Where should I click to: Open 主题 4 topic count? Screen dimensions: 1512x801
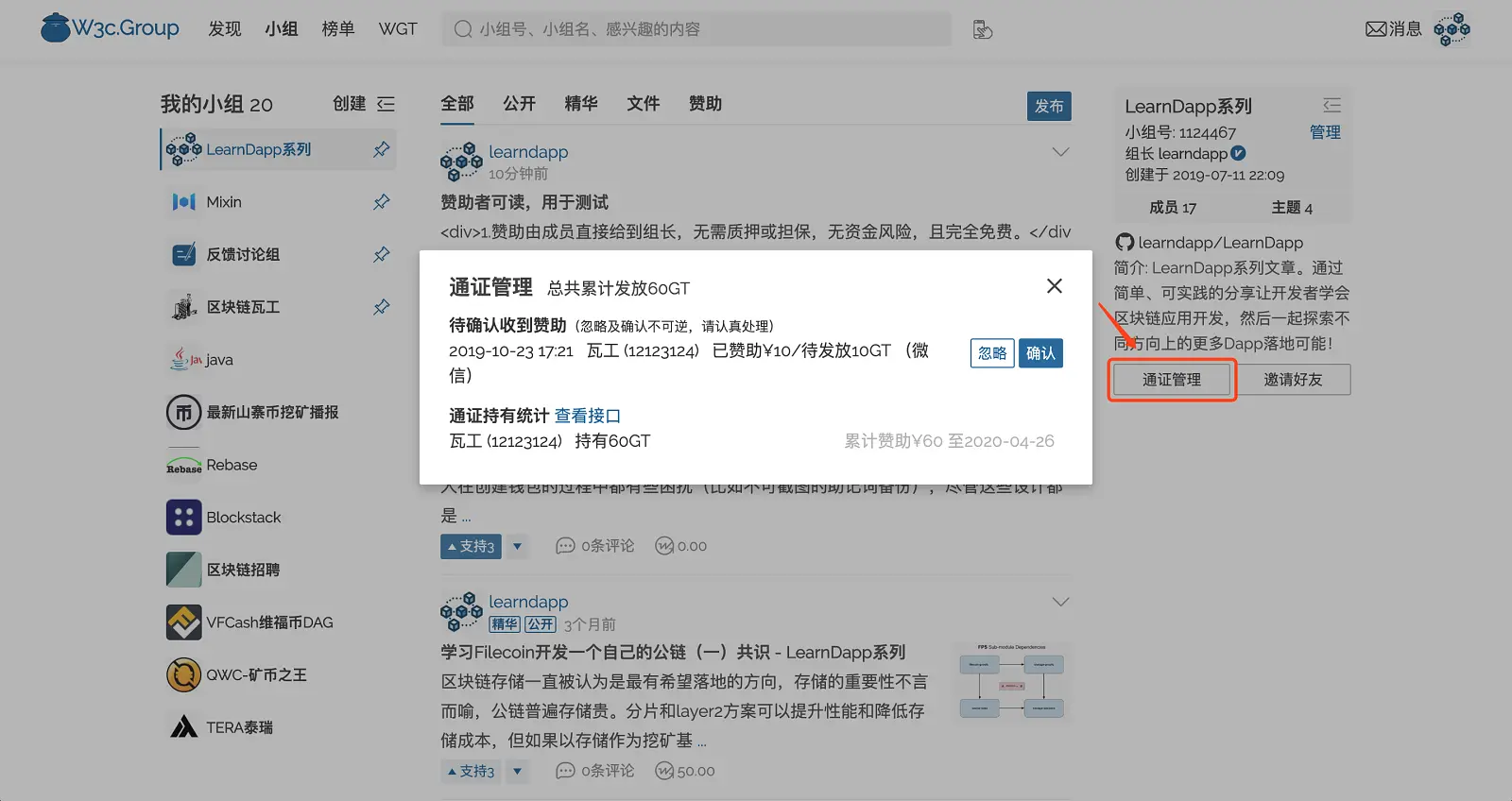click(1292, 208)
